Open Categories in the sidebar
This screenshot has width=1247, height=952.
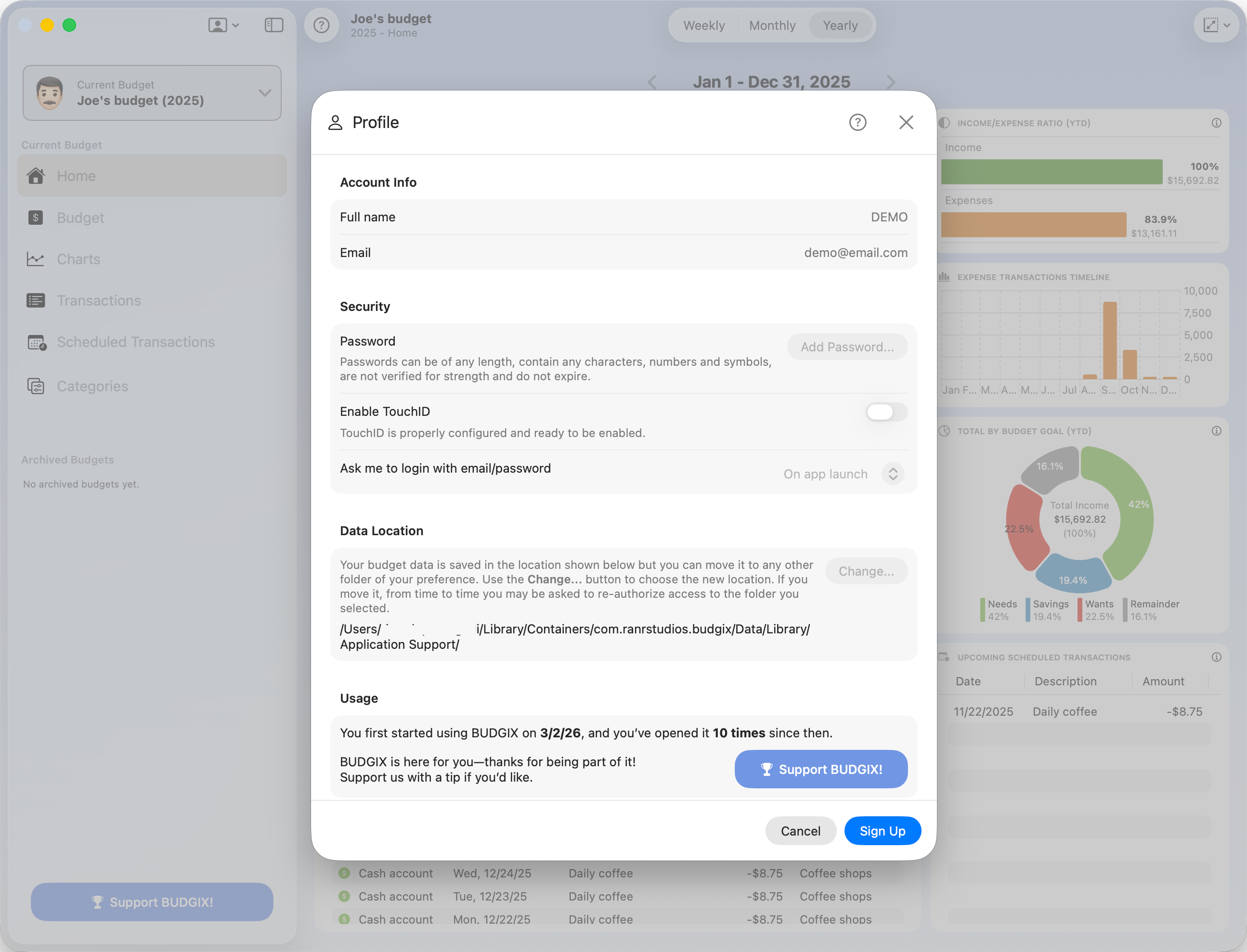(92, 386)
